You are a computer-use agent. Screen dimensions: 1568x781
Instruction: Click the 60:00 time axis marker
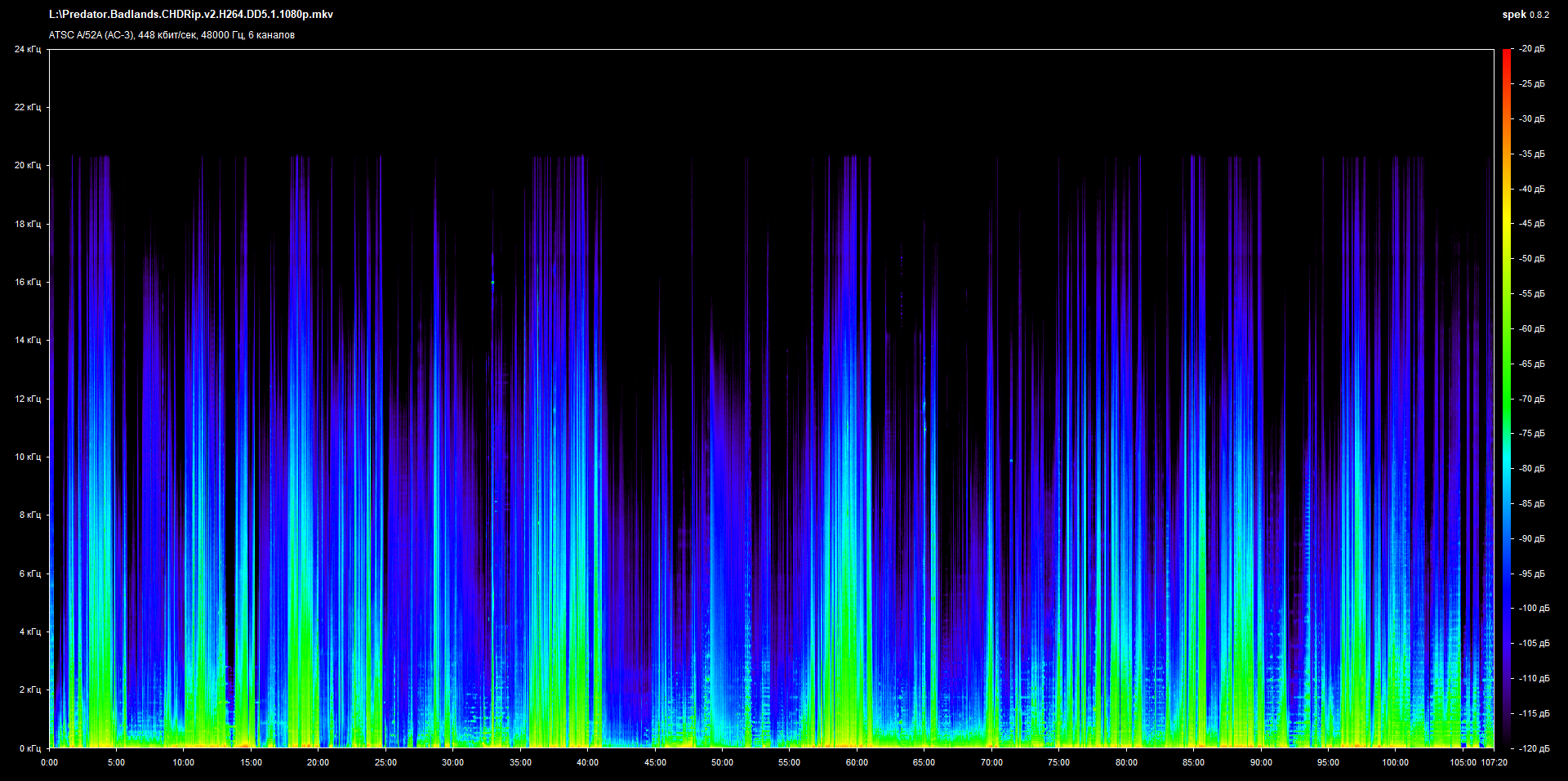(857, 762)
